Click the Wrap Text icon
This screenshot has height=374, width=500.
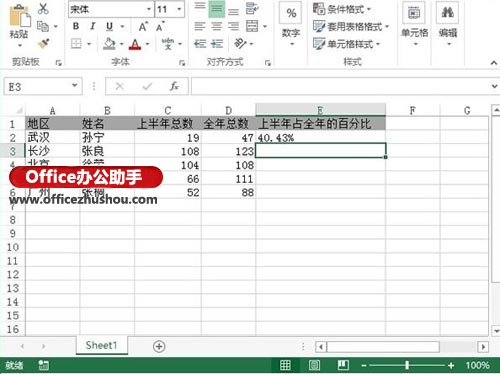252,9
